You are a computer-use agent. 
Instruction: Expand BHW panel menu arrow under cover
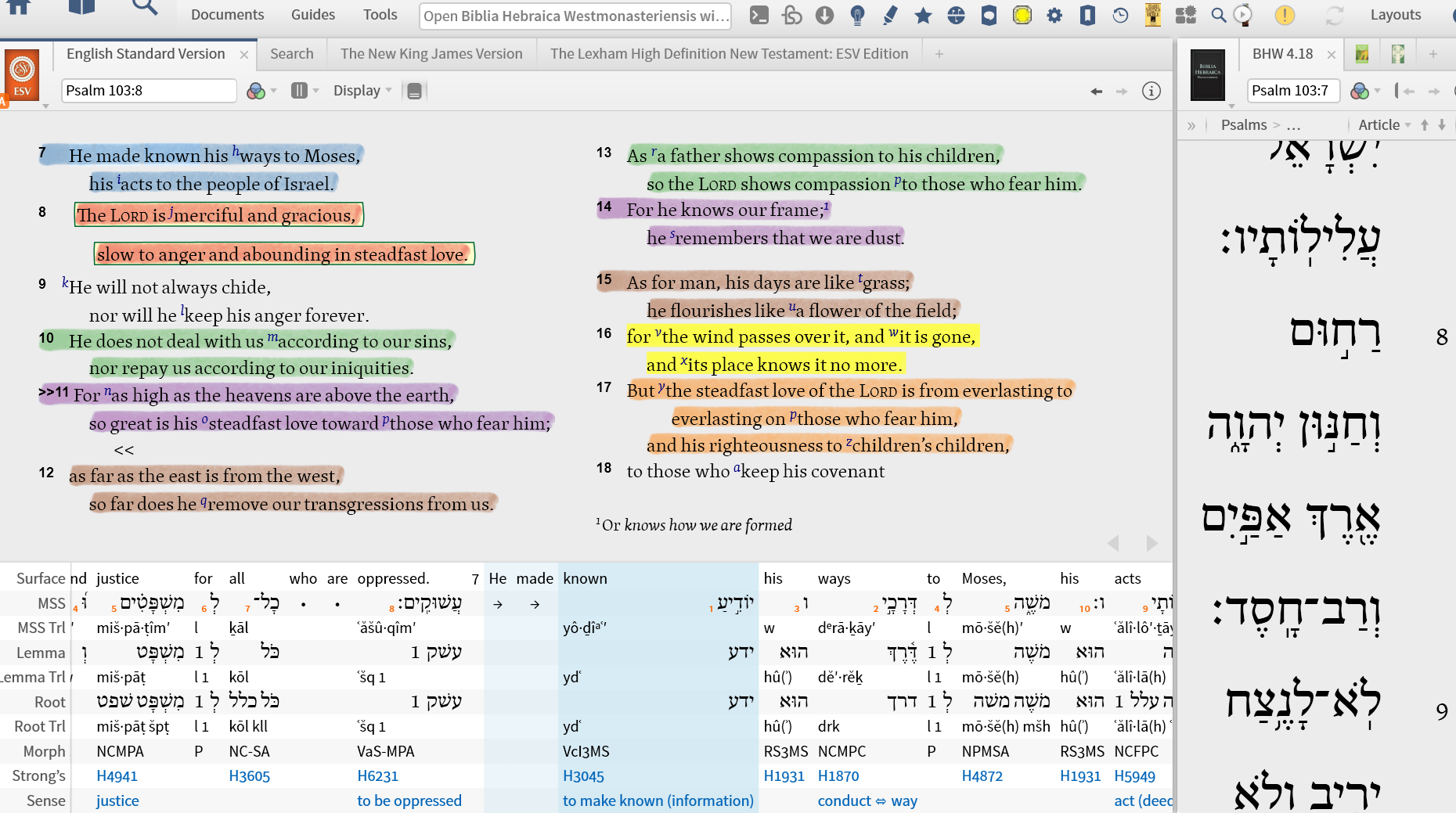coord(1231,106)
